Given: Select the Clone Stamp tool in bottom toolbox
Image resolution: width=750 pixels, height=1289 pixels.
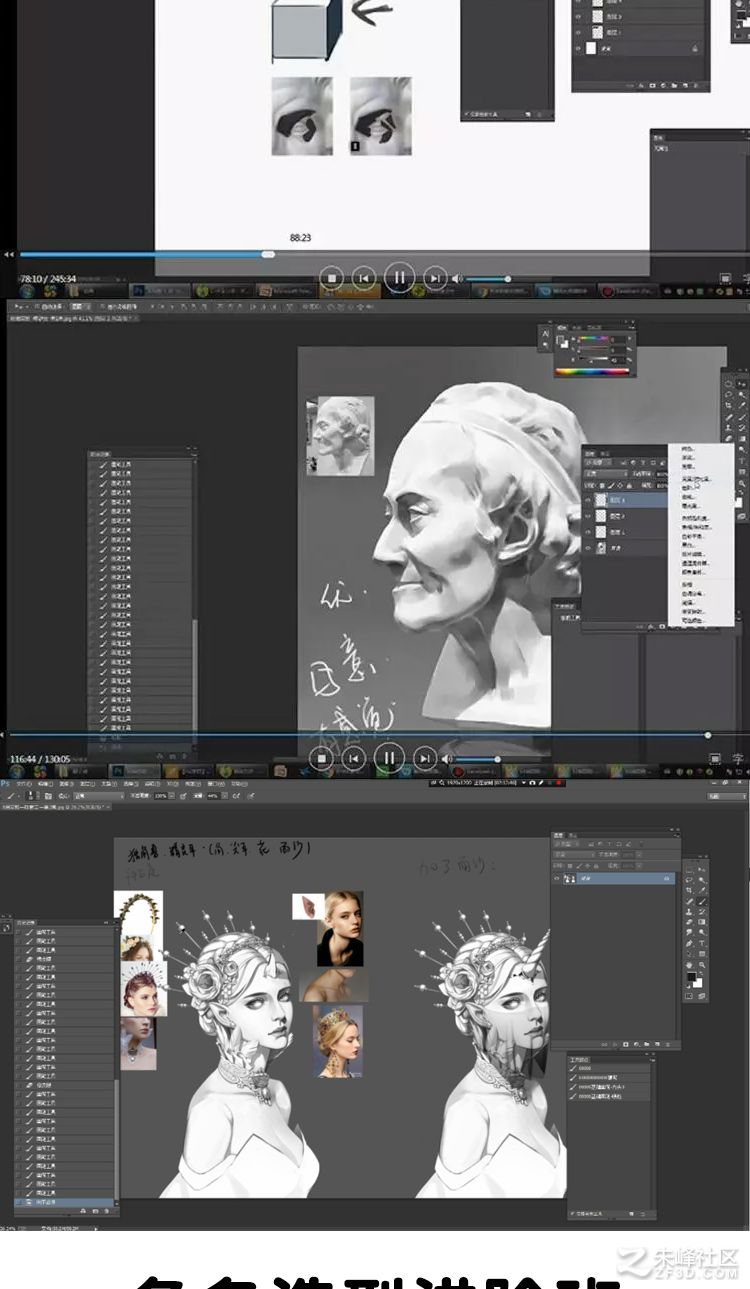Looking at the screenshot, I should (x=689, y=912).
